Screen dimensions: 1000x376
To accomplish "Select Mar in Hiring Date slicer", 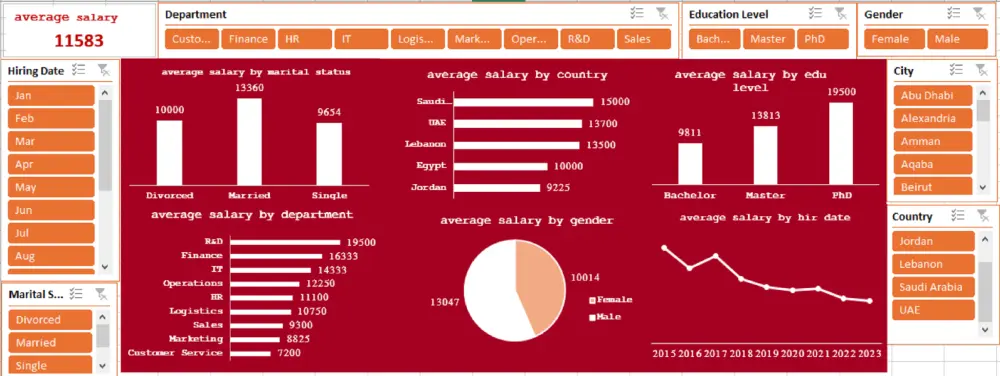I will pyautogui.click(x=51, y=141).
